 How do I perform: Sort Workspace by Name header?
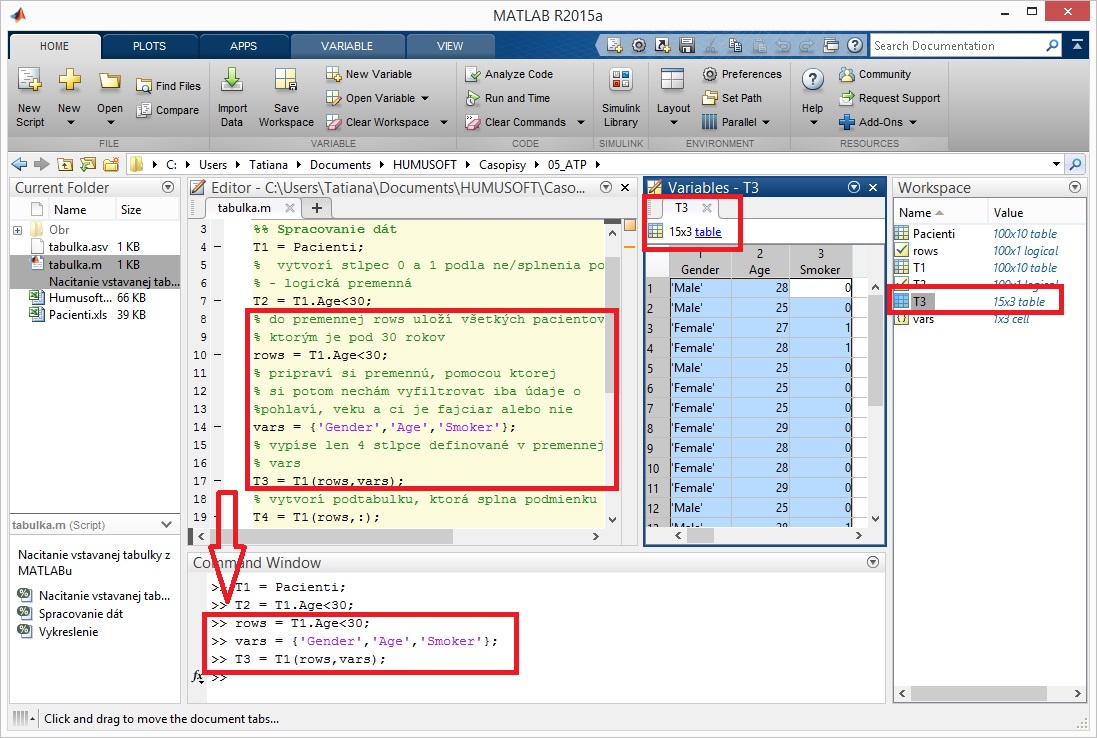(x=921, y=213)
